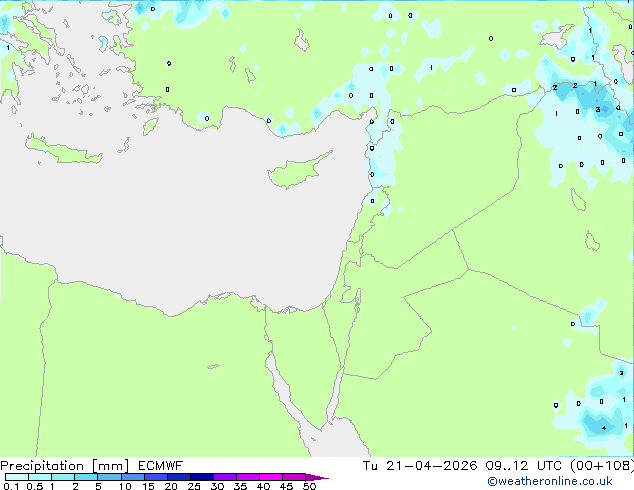Select legend swatch between 45 and 50

click(x=294, y=477)
